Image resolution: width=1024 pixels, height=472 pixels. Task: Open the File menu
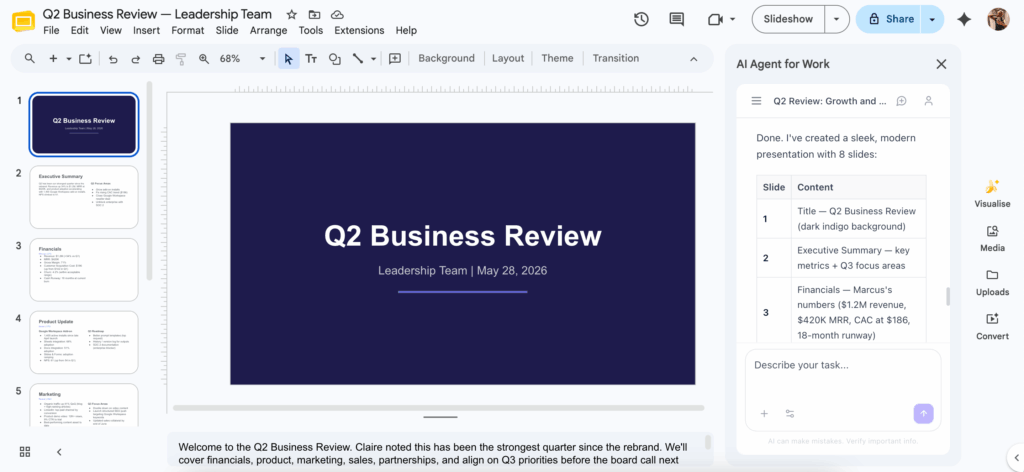[51, 31]
